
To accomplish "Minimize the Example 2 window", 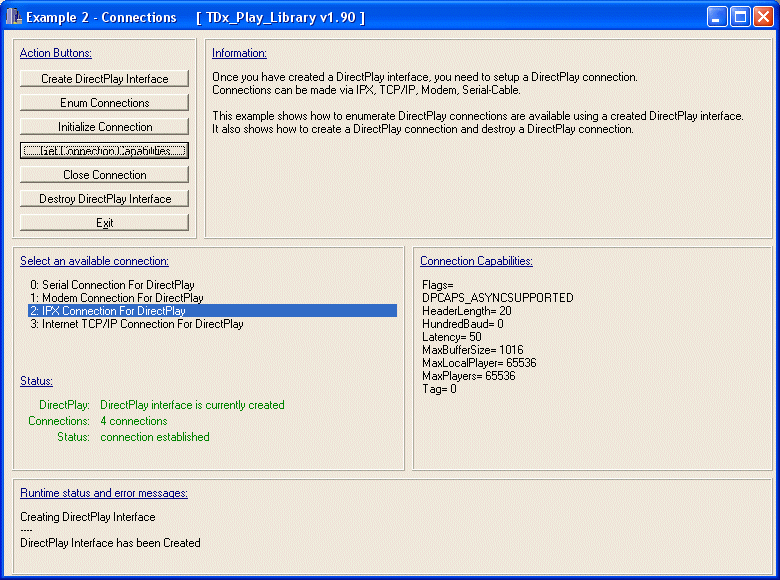I will pos(717,17).
